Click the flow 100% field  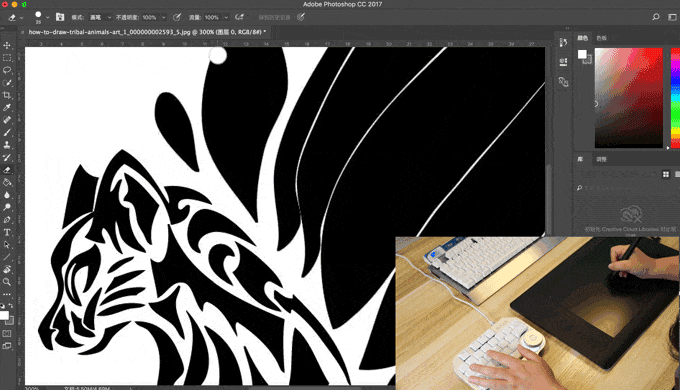pos(212,17)
